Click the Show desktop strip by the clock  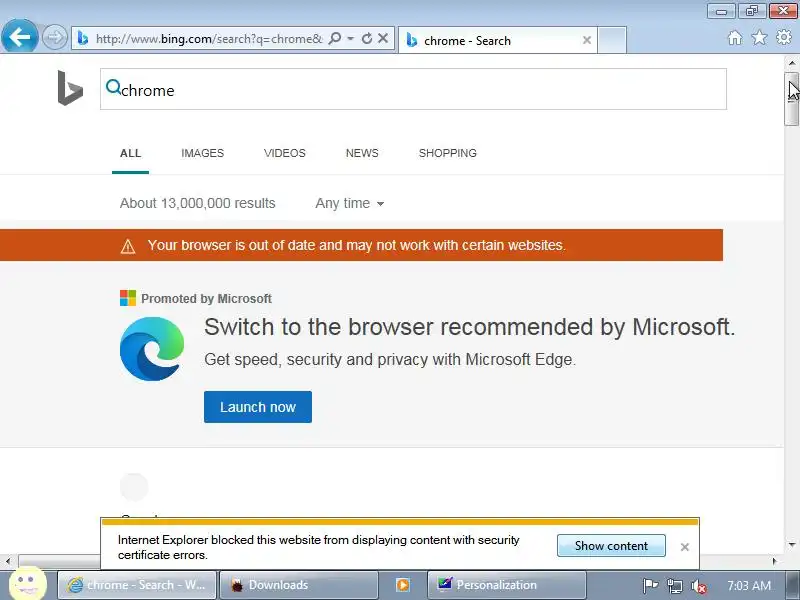[x=794, y=585]
